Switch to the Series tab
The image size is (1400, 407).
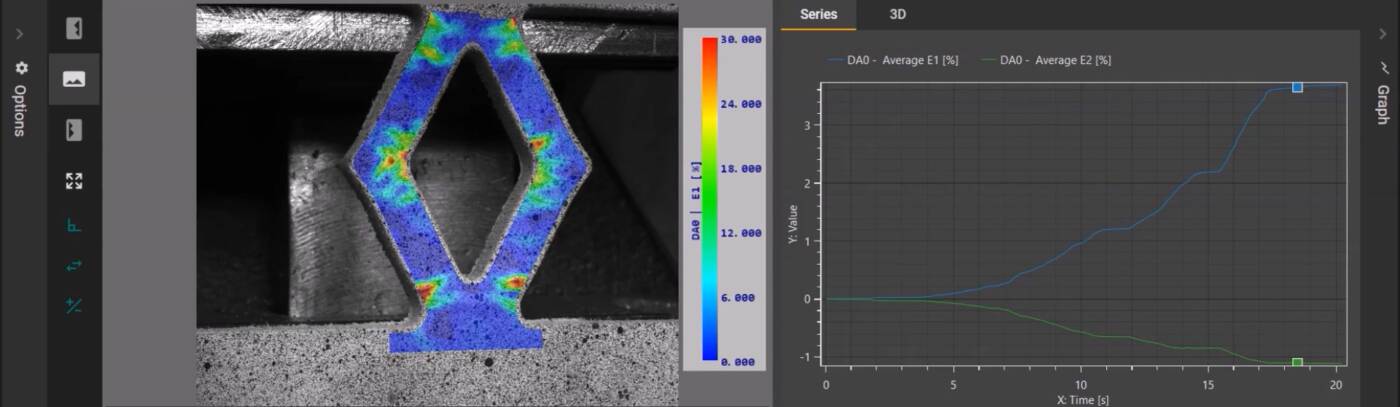click(x=817, y=14)
